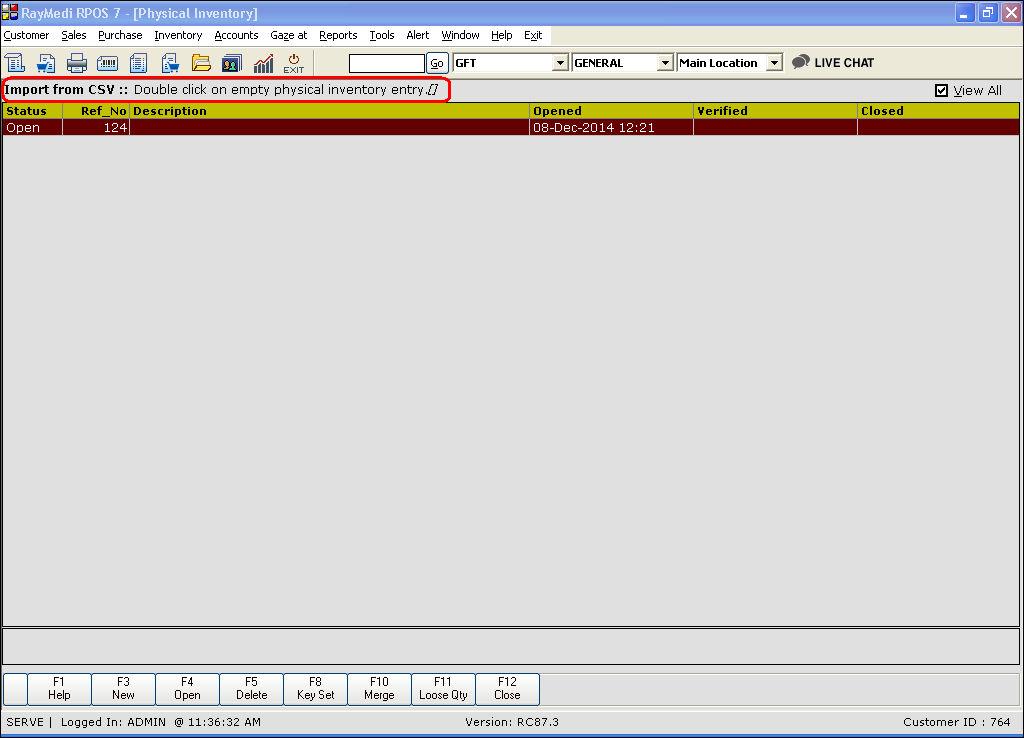The image size is (1024, 738).
Task: Open the Alert menu
Action: tap(418, 35)
